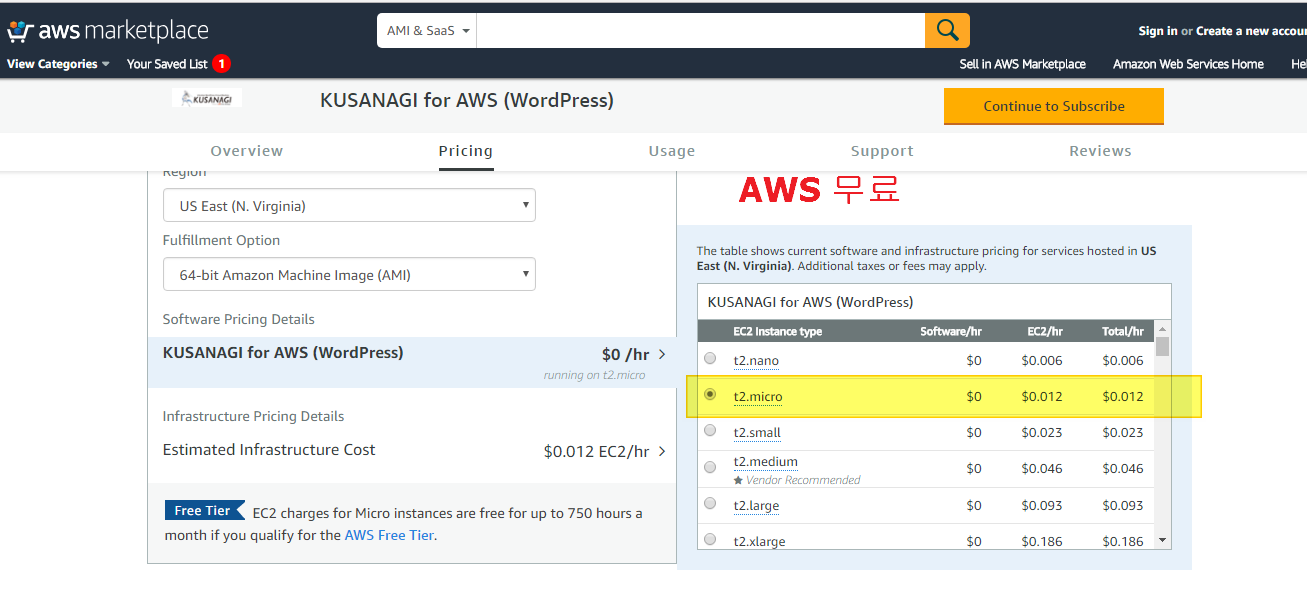Click the $0.012 EC2/hr estimated cost value
Screen dimensions: 1307x604
[597, 451]
